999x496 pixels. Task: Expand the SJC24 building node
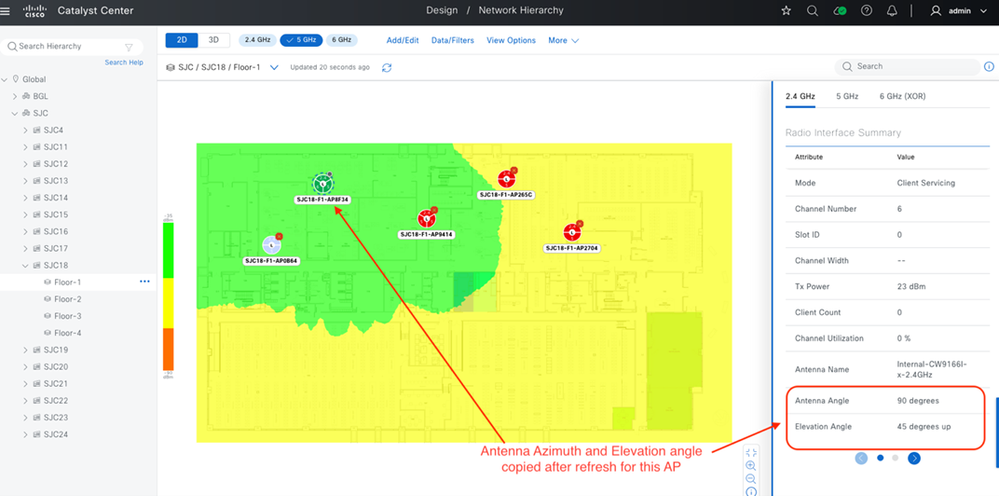(x=25, y=435)
